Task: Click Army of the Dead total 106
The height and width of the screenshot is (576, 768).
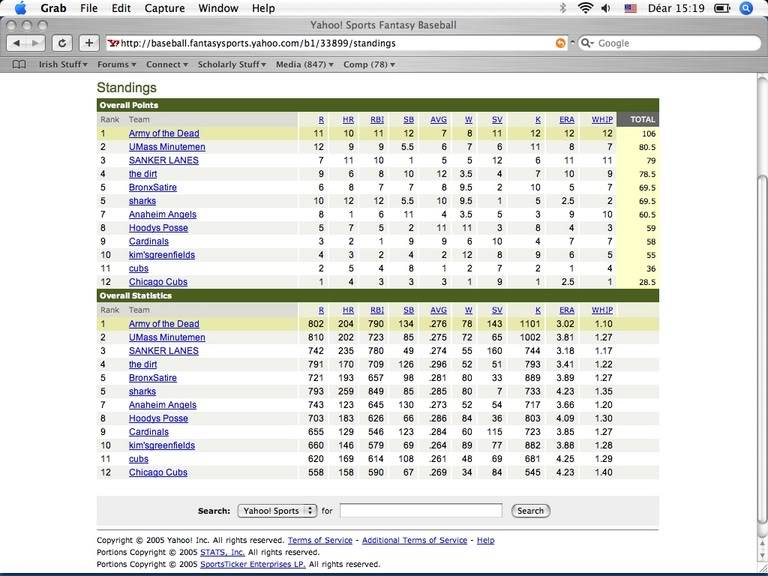Action: 647,134
